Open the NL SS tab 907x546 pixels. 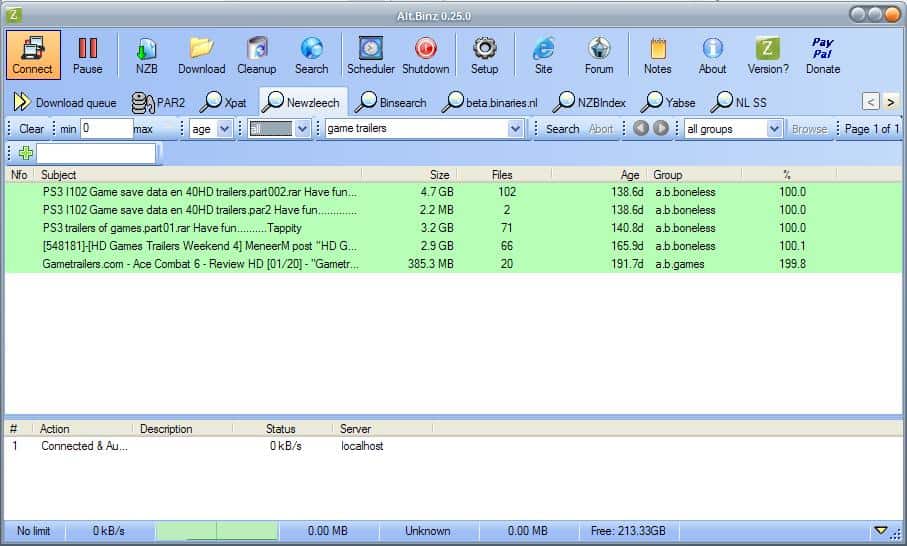click(739, 102)
